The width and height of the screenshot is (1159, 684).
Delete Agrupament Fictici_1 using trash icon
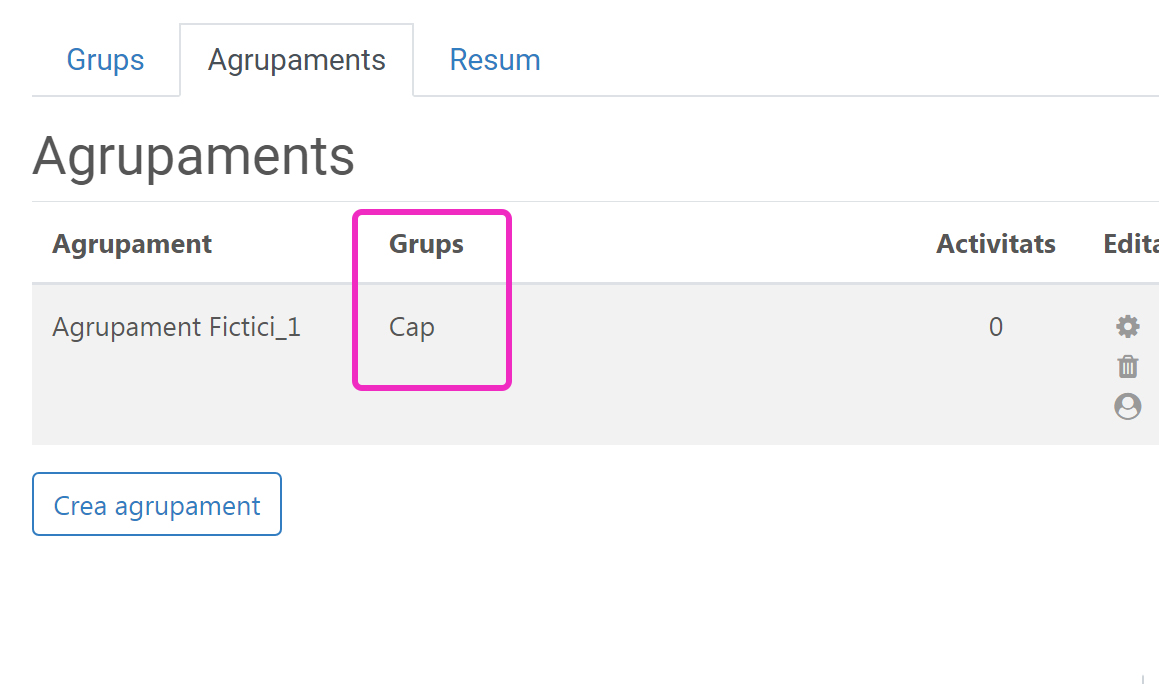[1127, 366]
